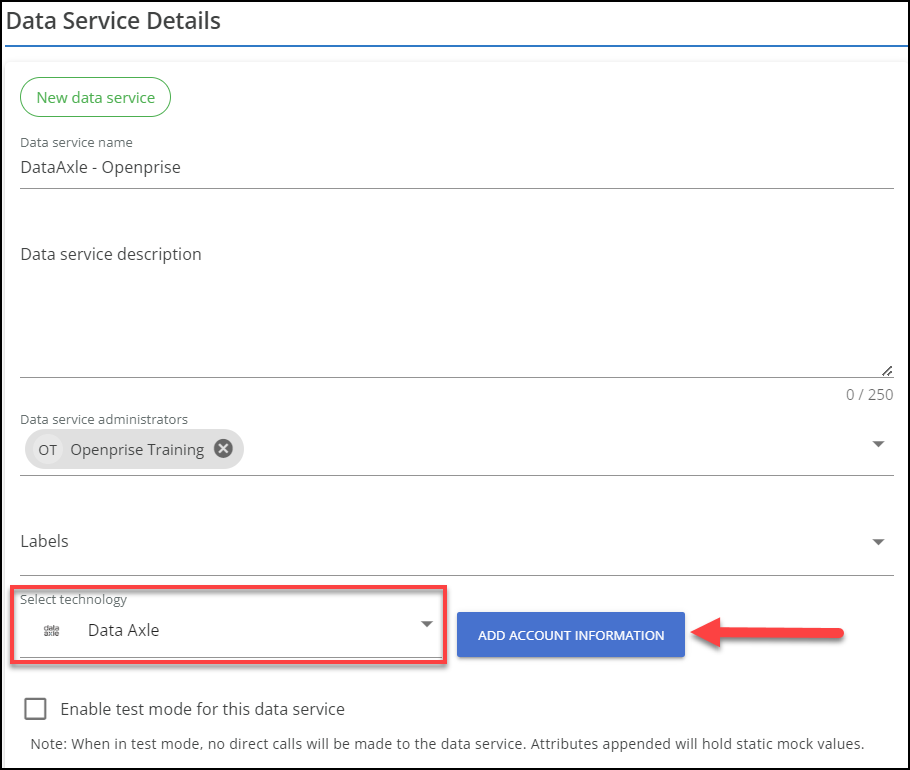Image resolution: width=910 pixels, height=770 pixels.
Task: Select the OT avatar on the administrator chip
Action: tap(48, 450)
